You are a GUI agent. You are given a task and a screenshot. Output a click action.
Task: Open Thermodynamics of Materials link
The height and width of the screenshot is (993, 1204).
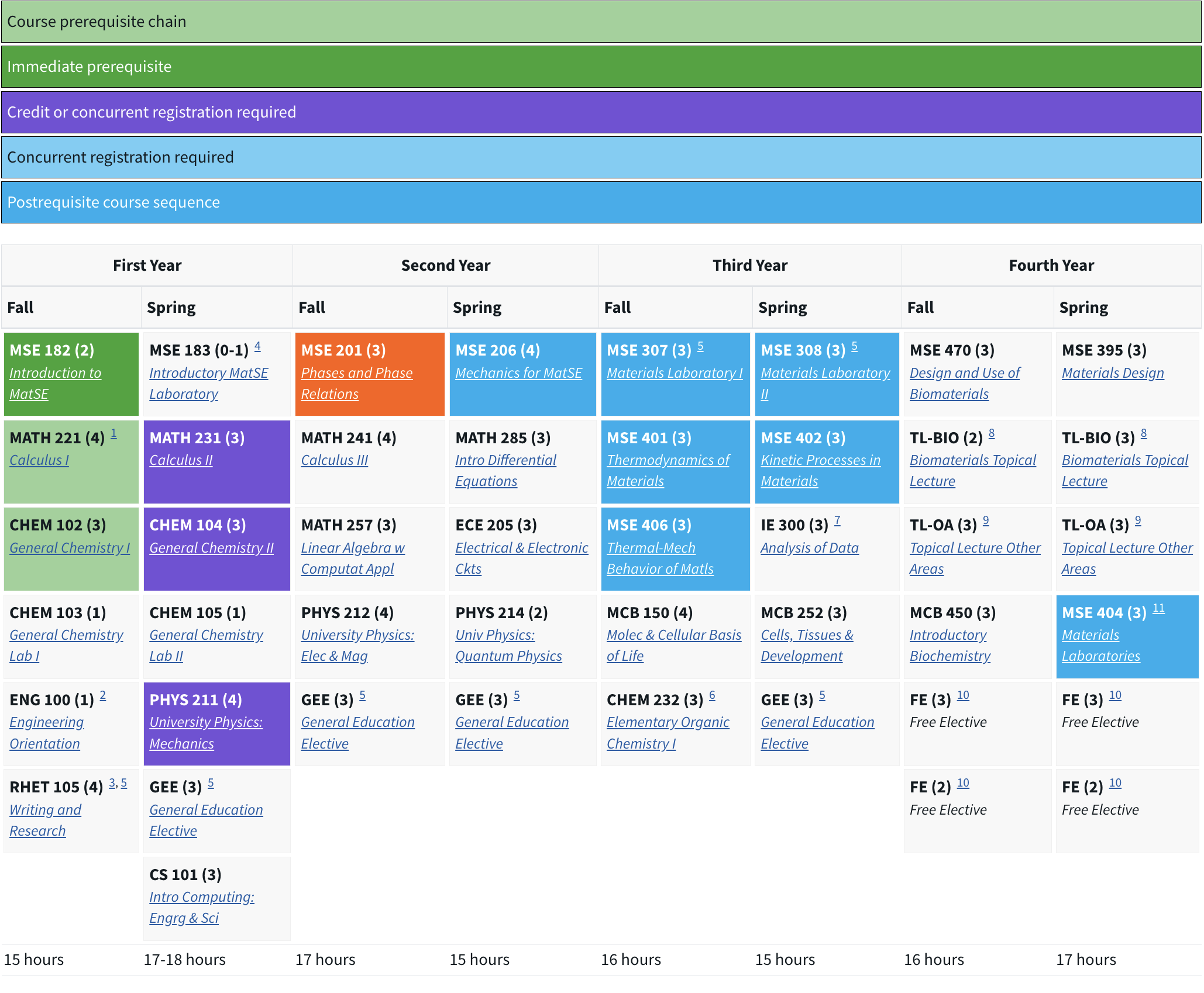click(x=668, y=460)
